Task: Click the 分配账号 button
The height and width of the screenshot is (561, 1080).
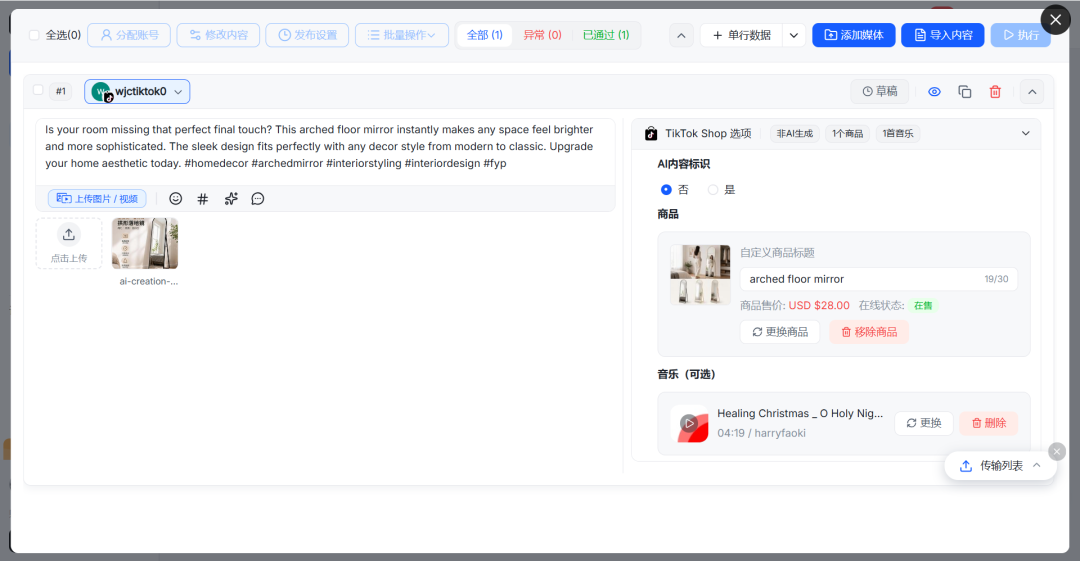Action: point(129,35)
